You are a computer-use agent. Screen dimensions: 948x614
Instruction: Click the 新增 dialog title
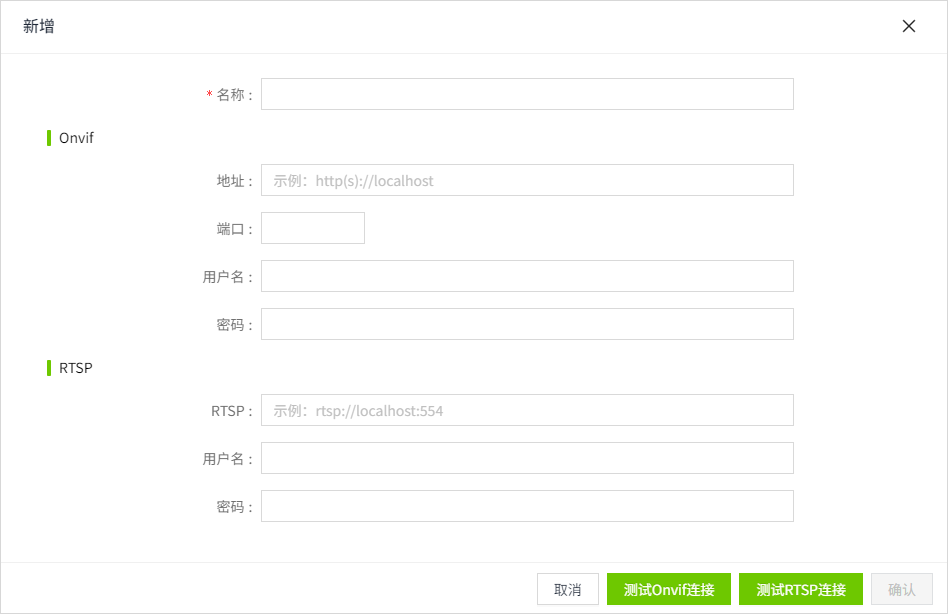pos(39,27)
